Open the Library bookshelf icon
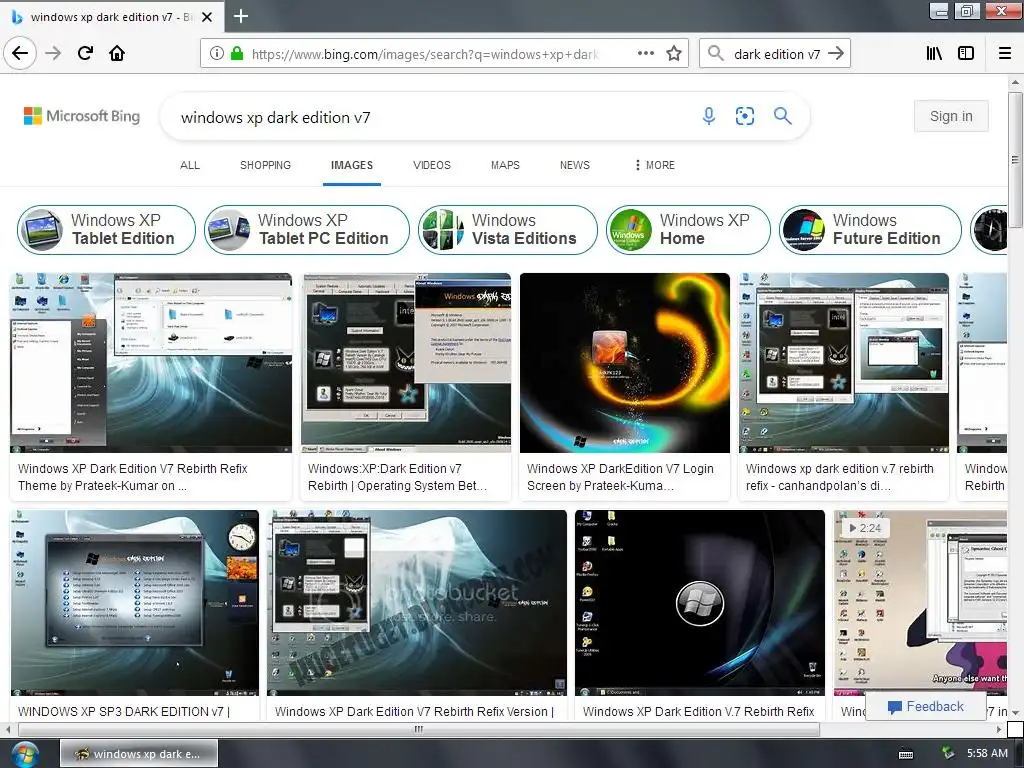Screen dimensions: 1024x768 (934, 54)
